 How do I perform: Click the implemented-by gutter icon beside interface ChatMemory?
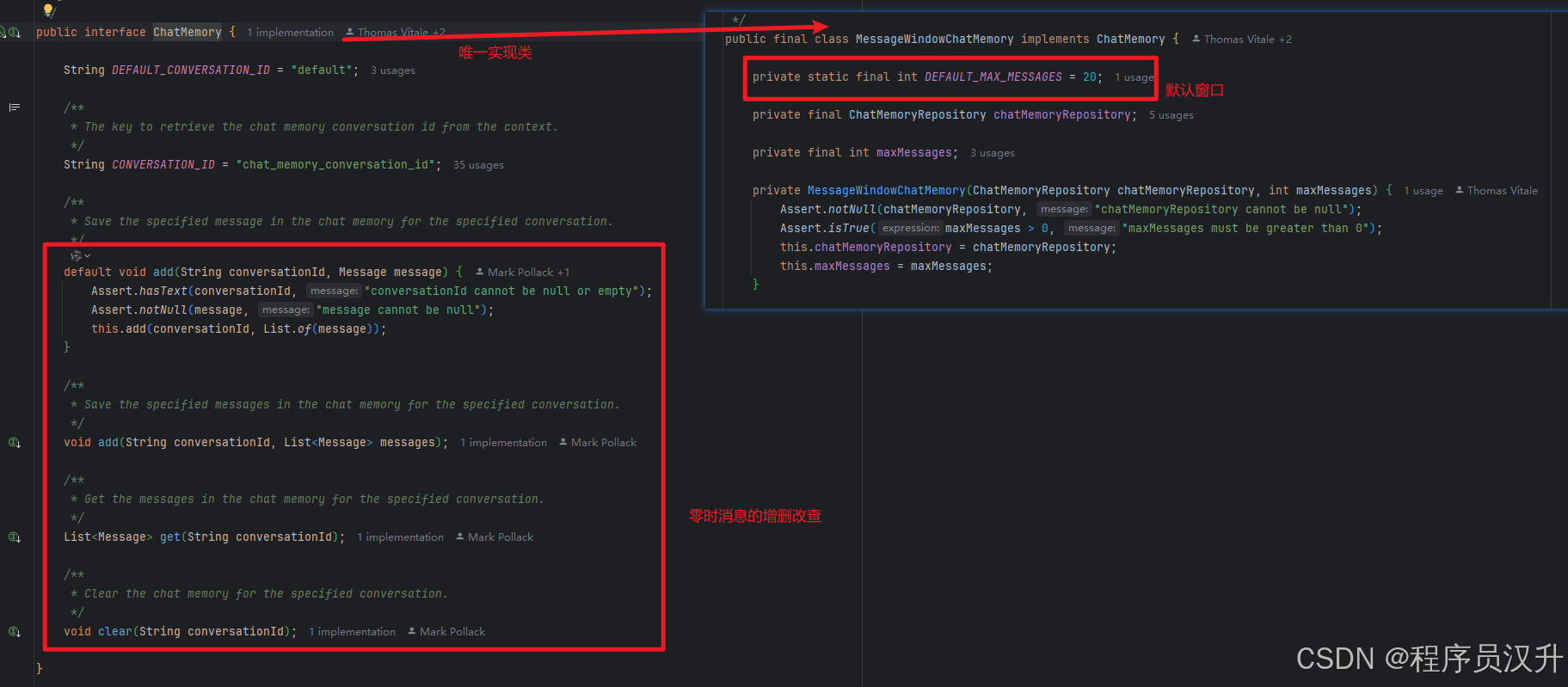(x=15, y=33)
